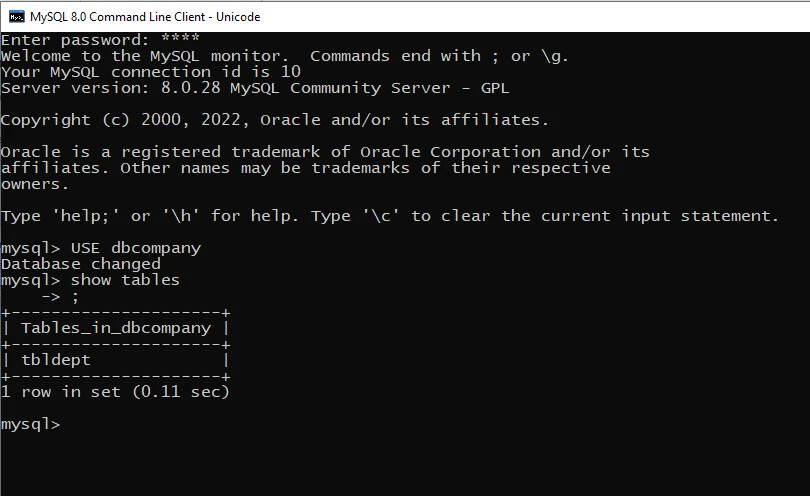Click the 'show tables' command text

point(125,280)
